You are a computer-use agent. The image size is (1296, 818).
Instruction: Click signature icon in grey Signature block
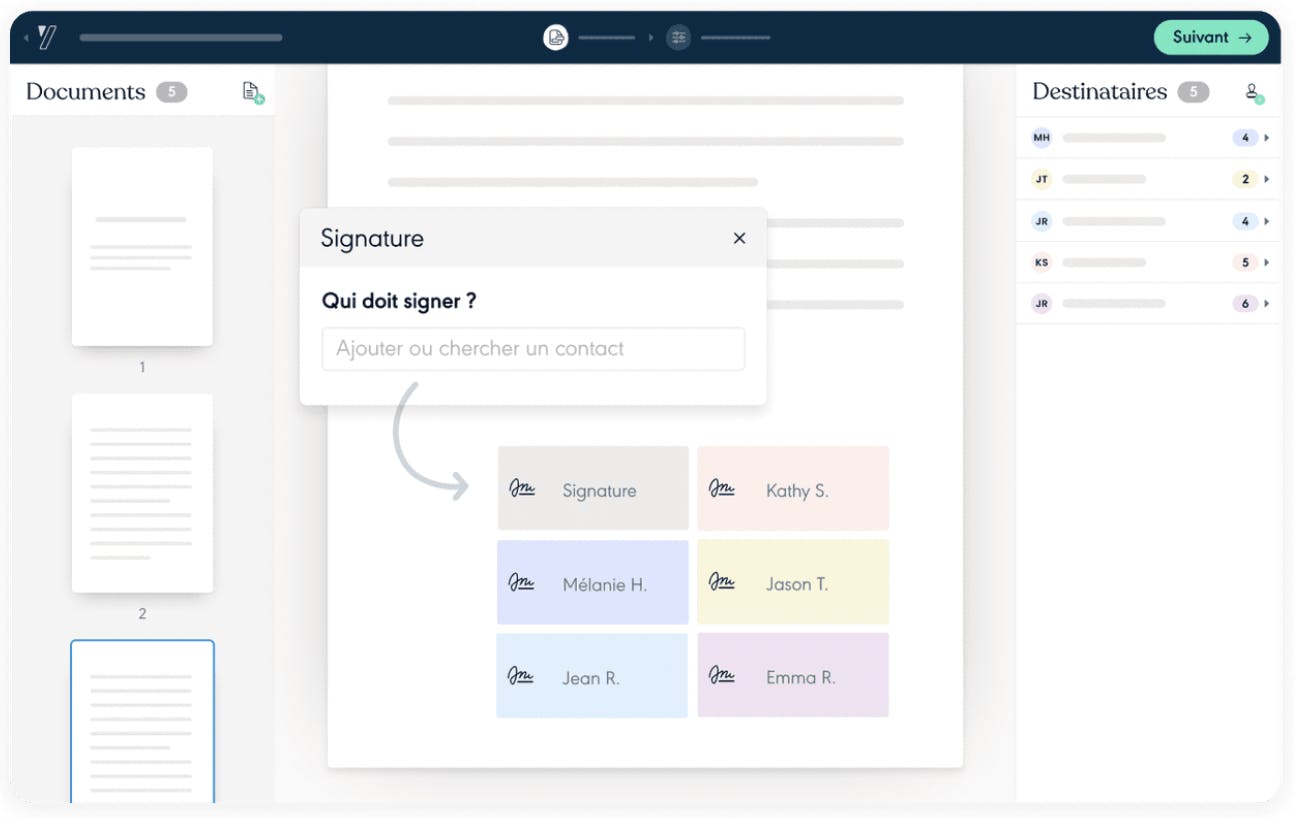coord(522,488)
